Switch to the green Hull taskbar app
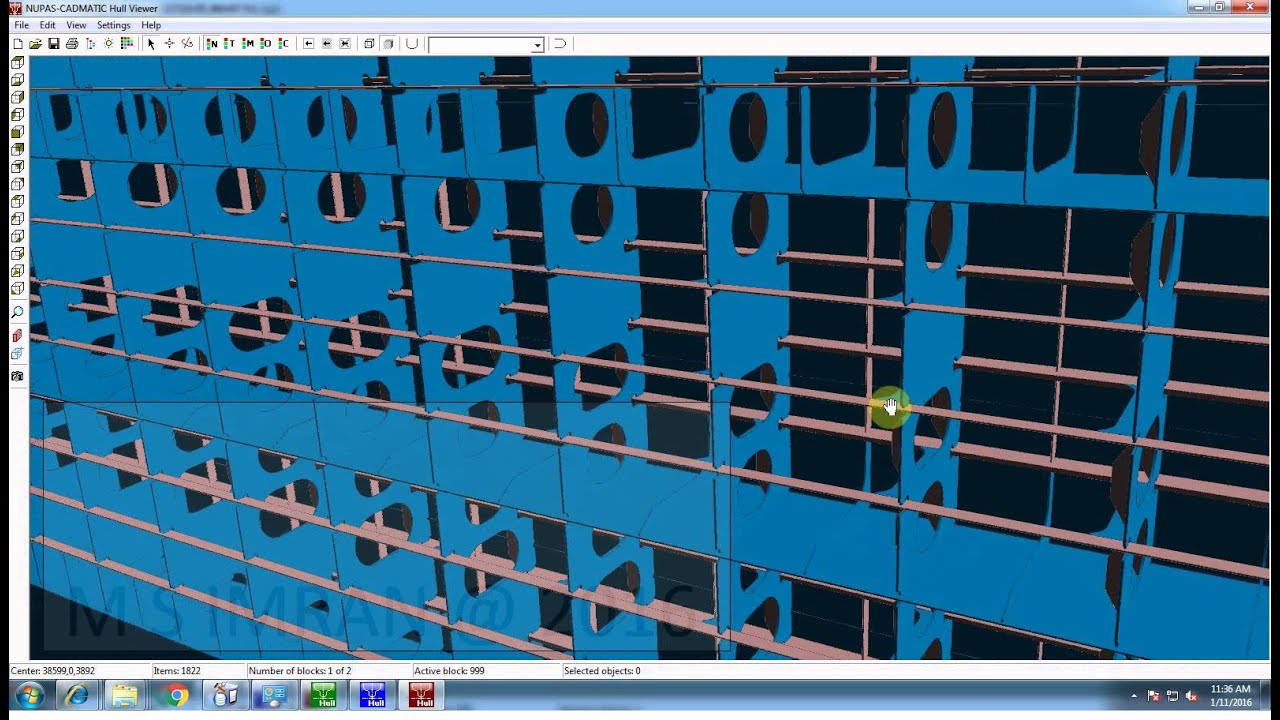Viewport: 1280px width, 720px height. [323, 696]
